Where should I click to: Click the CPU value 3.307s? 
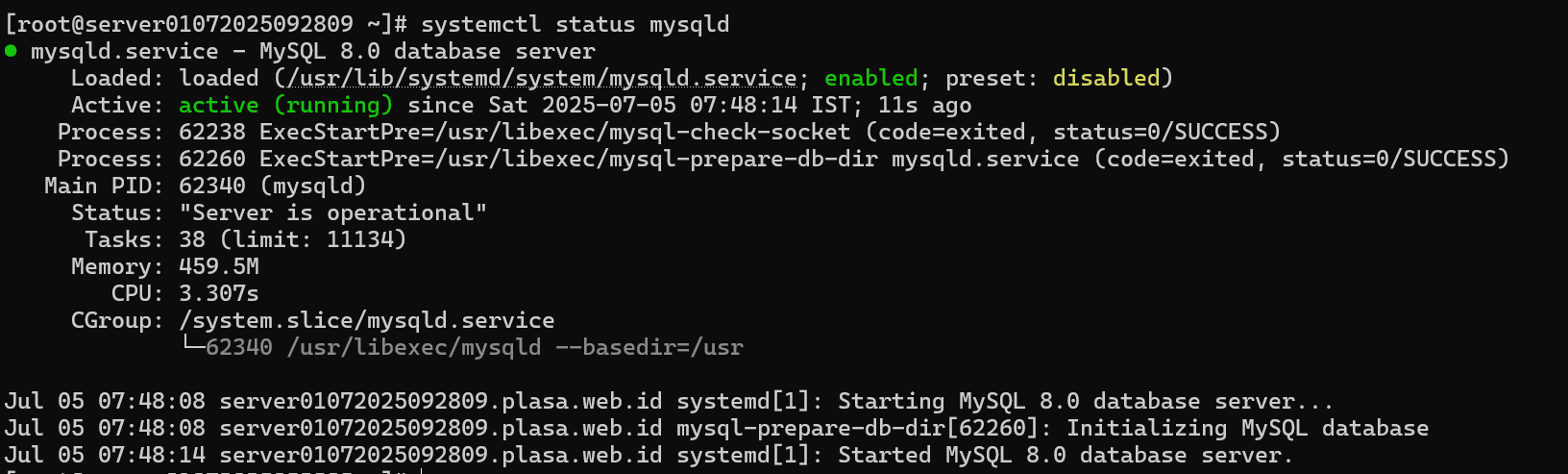click(x=219, y=293)
